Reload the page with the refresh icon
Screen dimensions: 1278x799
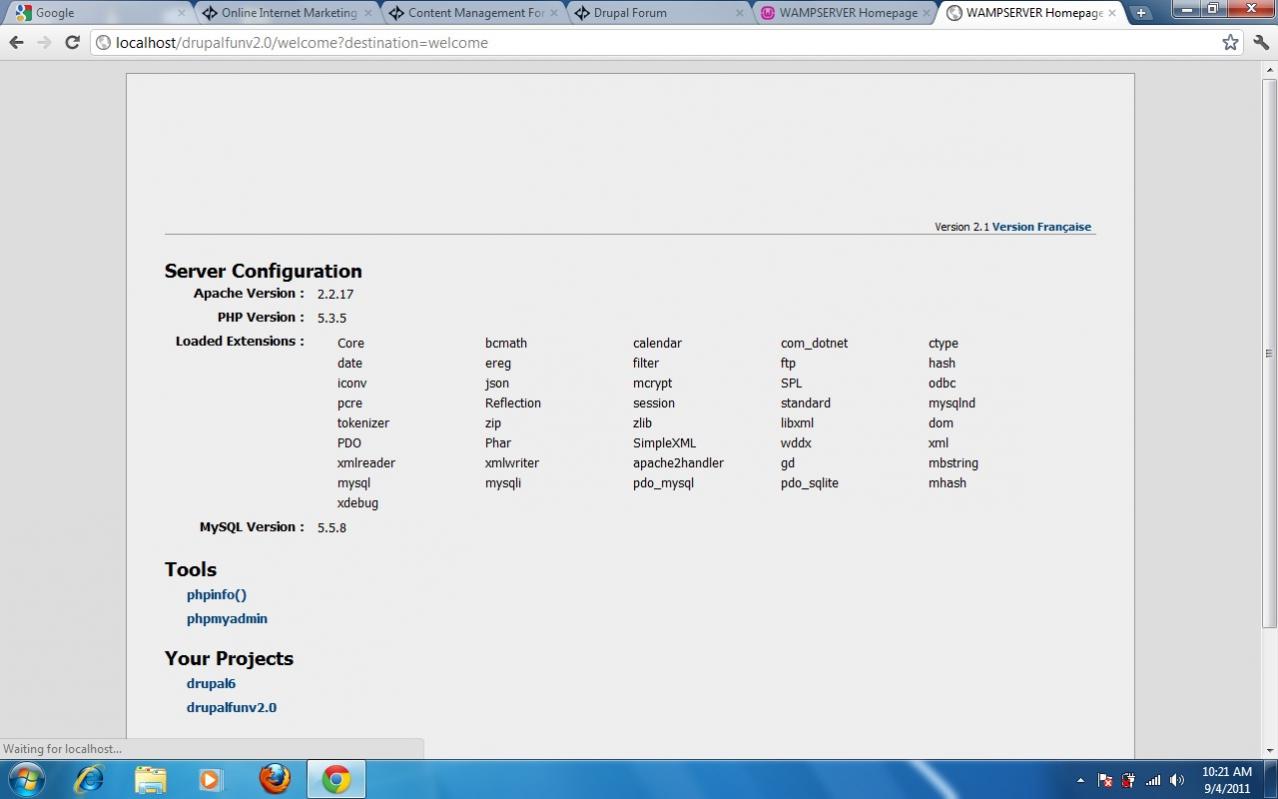(72, 42)
